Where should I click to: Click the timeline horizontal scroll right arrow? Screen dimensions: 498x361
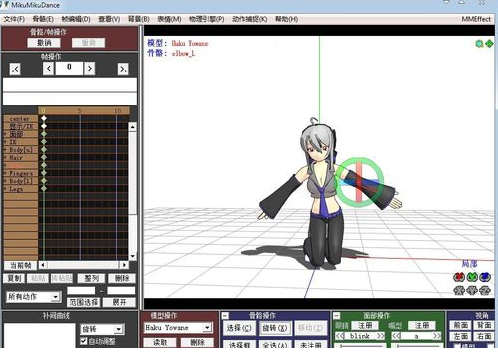coord(124,265)
